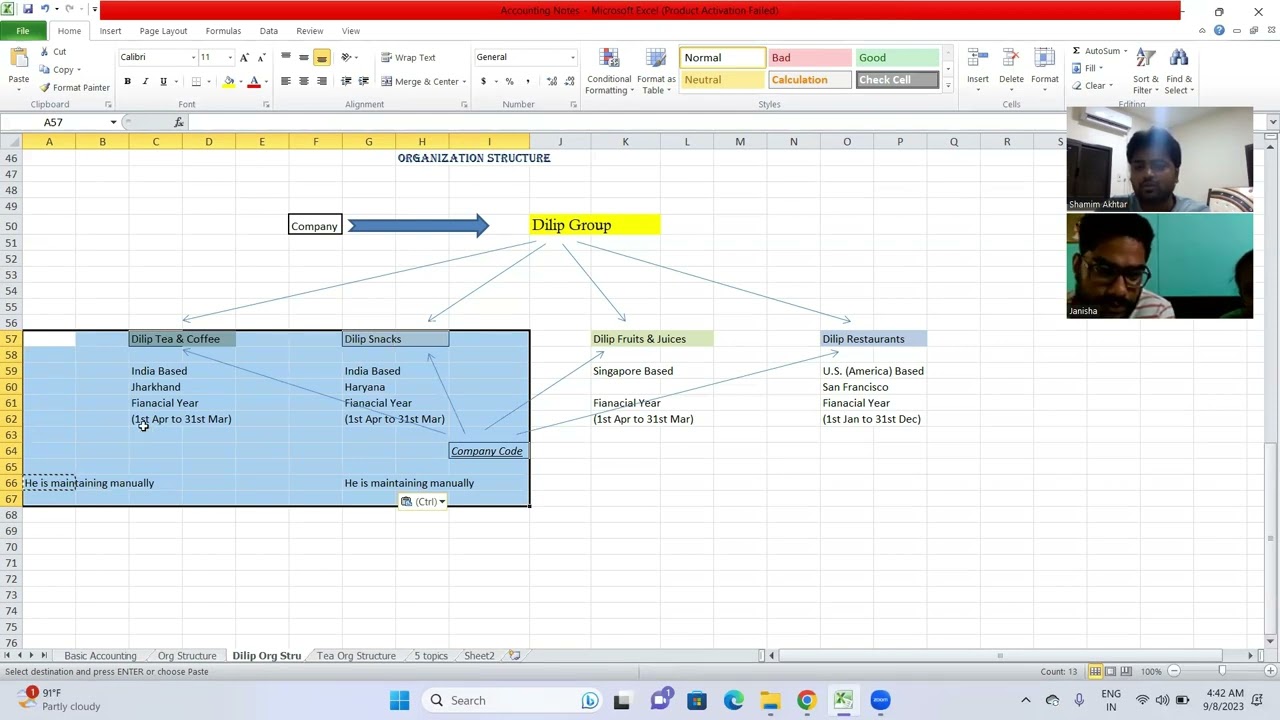Screen dimensions: 1280x720
Task: Open Sort & Filter options
Action: 1146,71
